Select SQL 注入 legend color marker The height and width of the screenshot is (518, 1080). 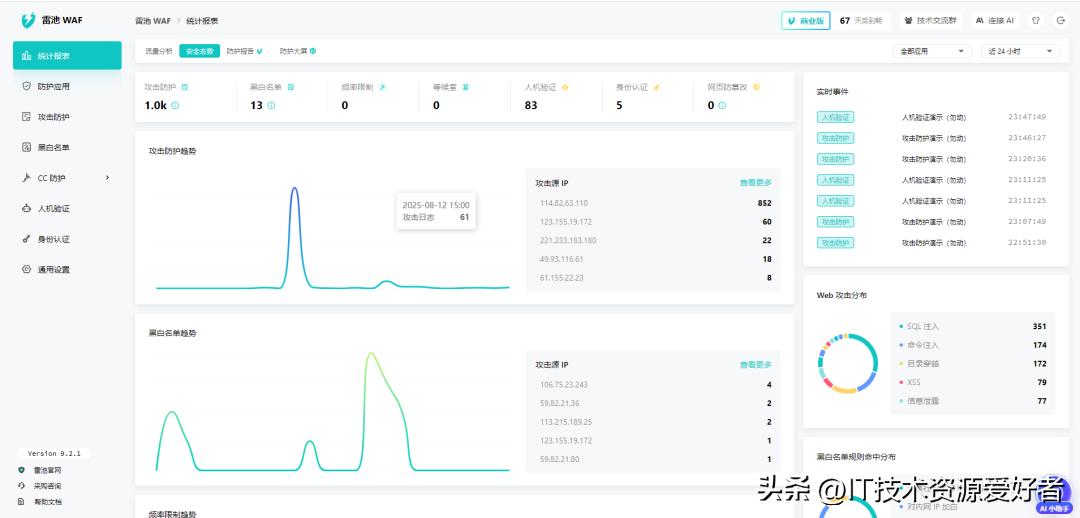tap(900, 326)
